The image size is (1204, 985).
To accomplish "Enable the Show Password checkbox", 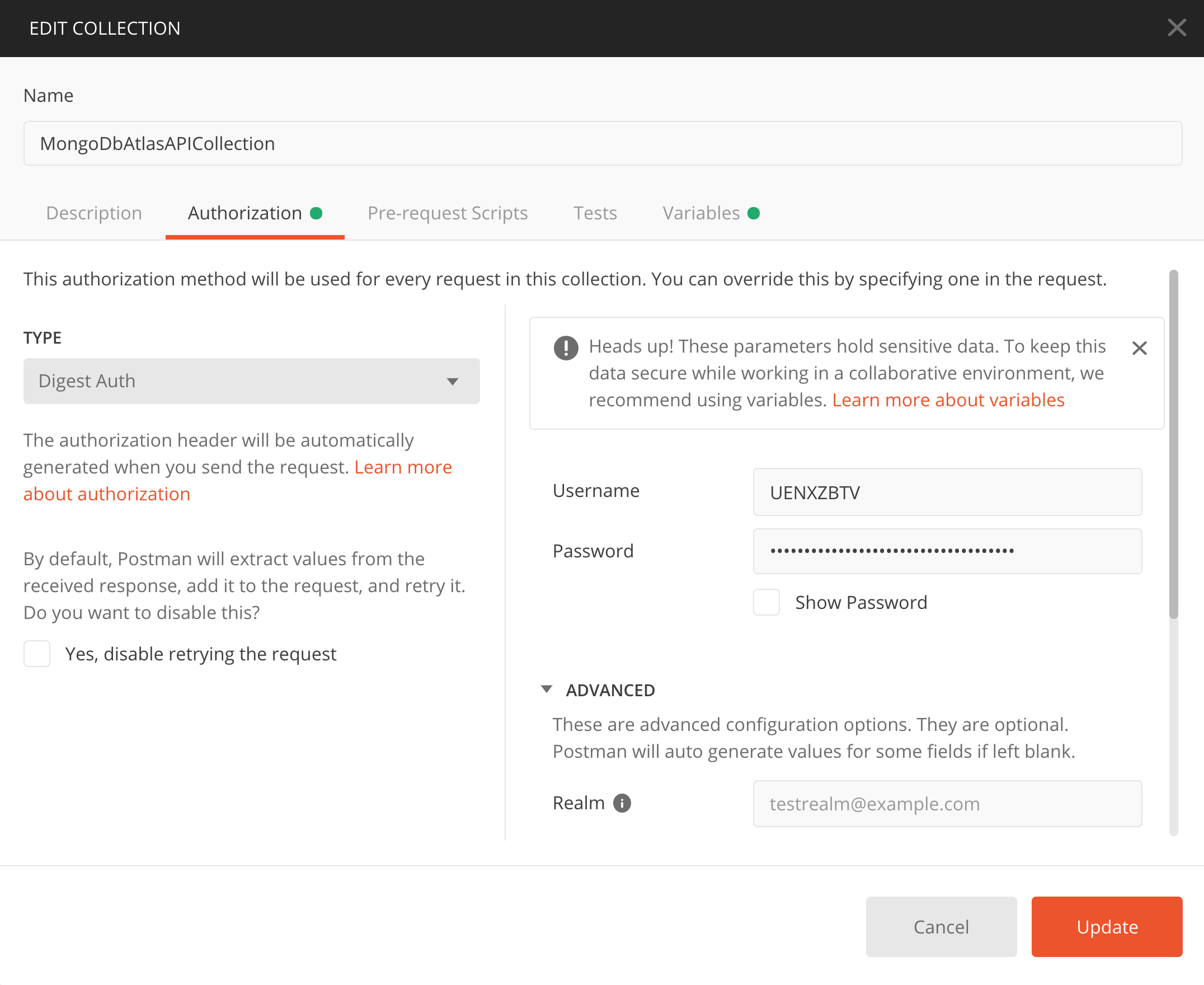I will [x=765, y=602].
